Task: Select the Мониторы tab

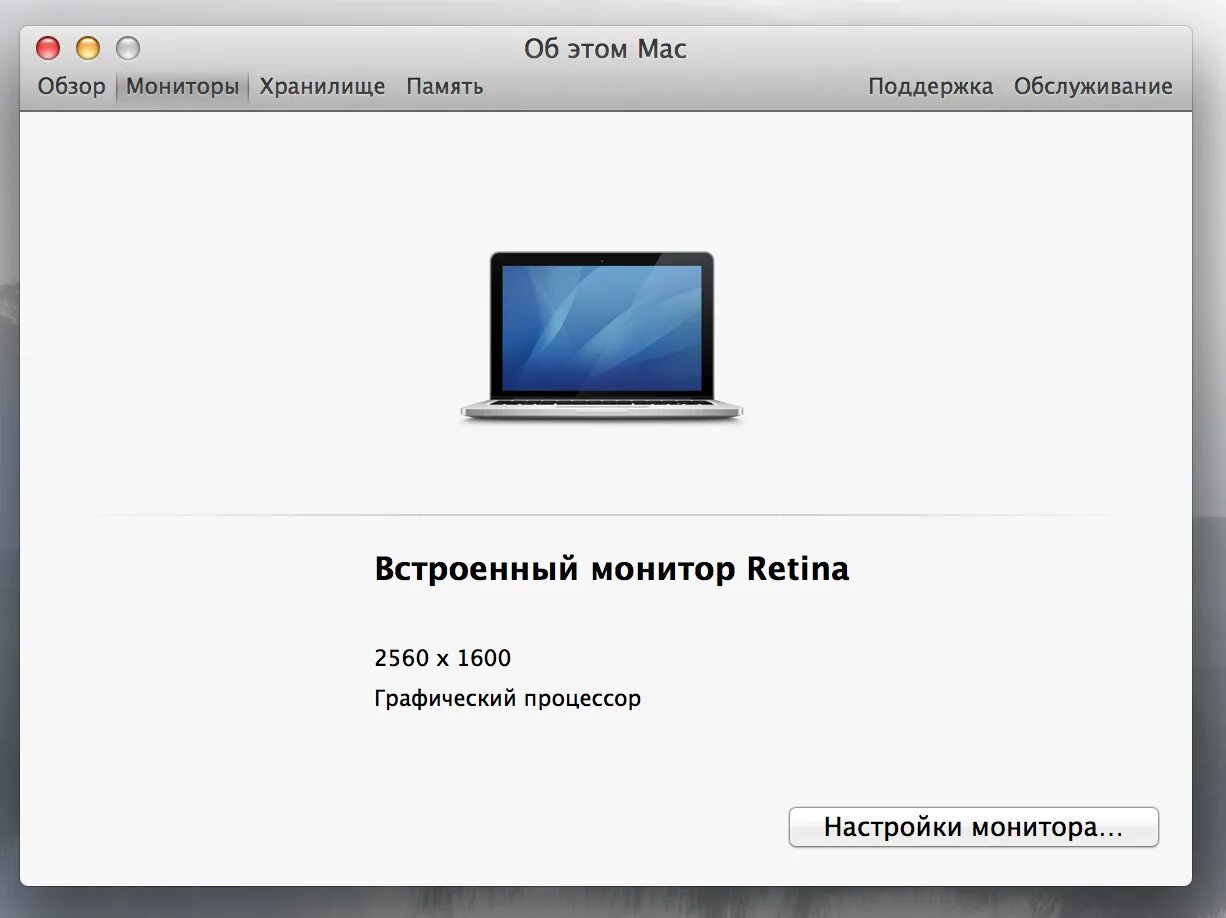Action: [x=183, y=87]
